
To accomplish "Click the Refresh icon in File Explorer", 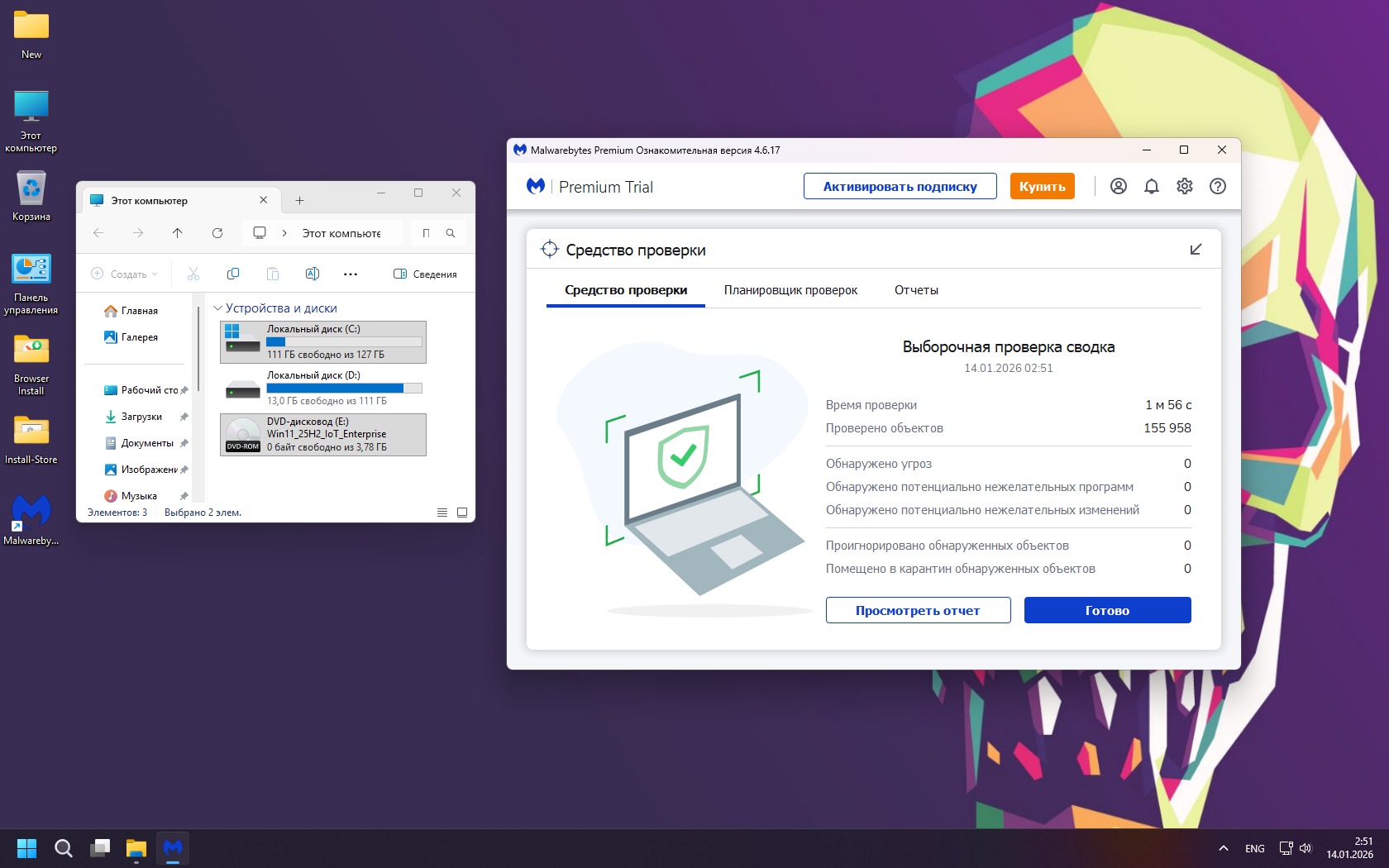I will pos(217,233).
